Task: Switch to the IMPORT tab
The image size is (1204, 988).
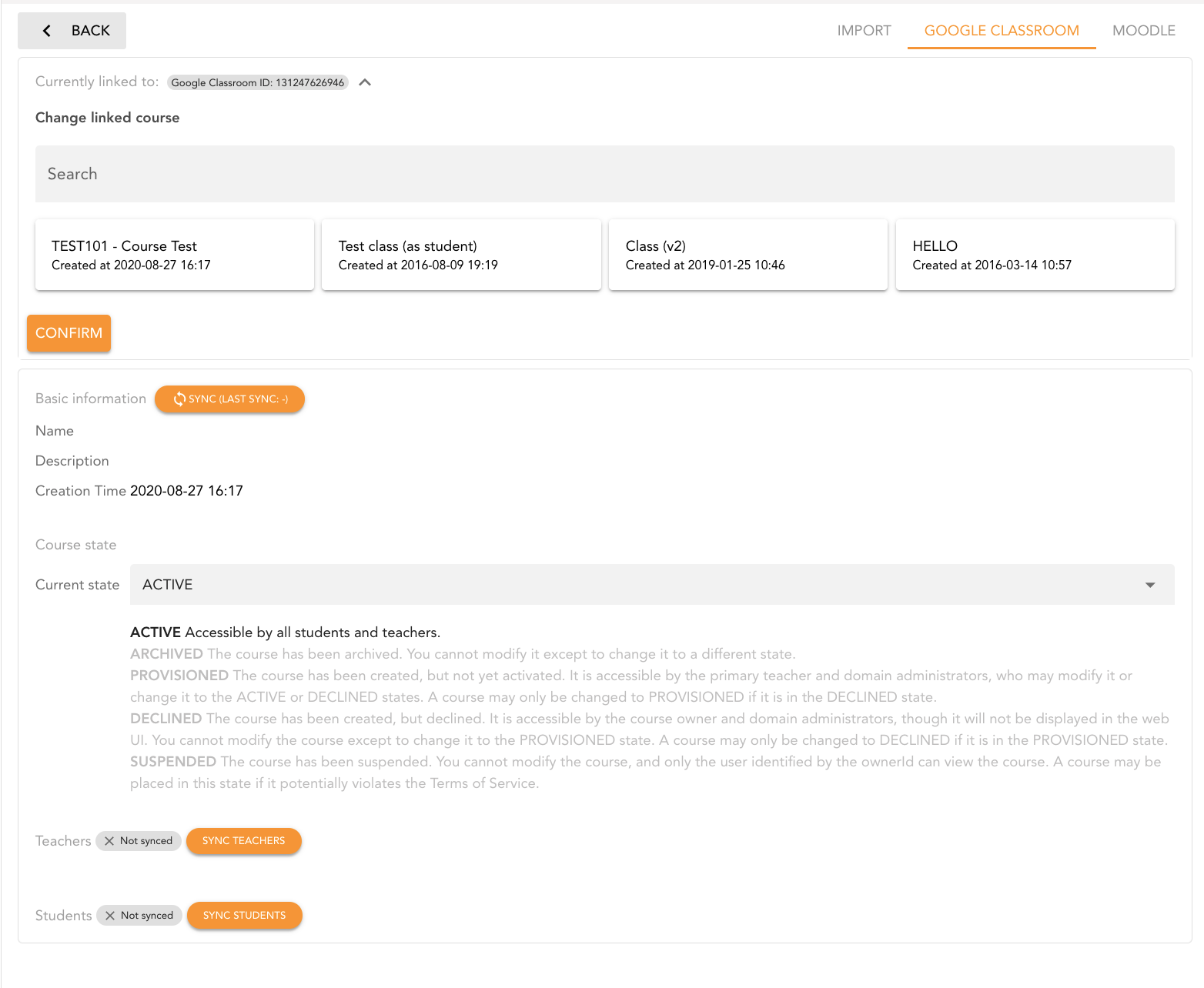Action: (x=864, y=31)
